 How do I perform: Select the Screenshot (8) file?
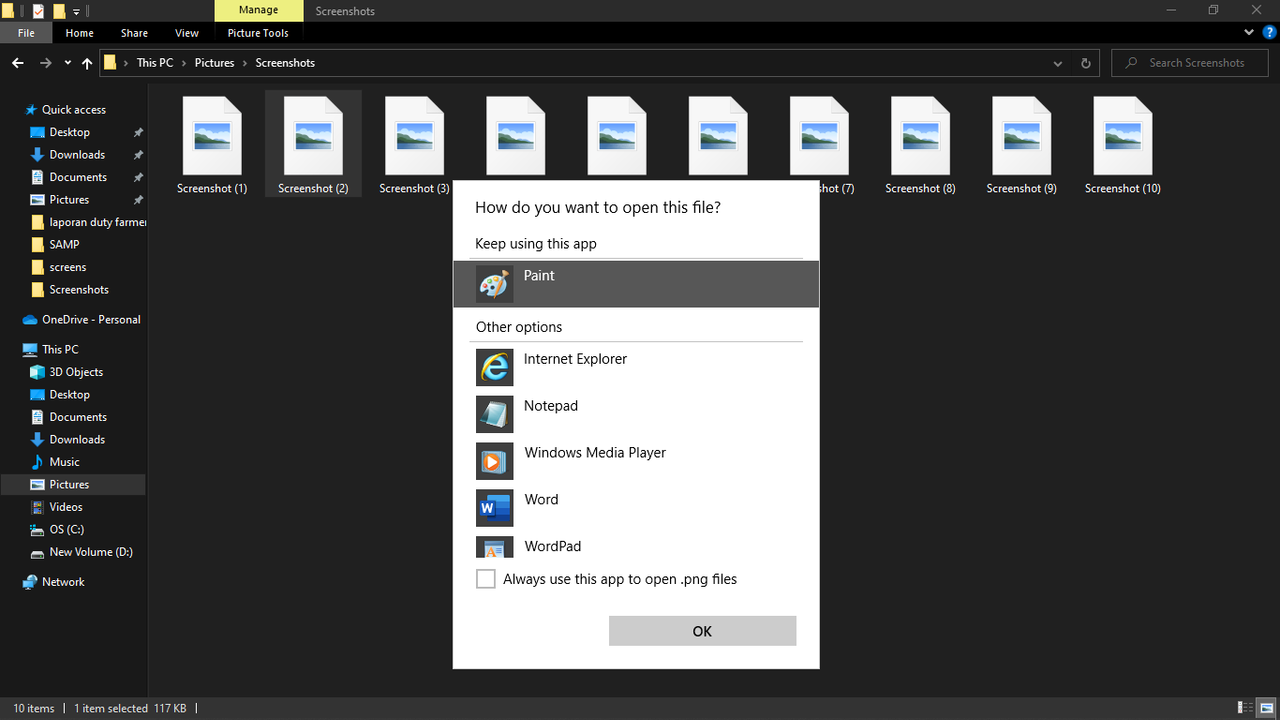(920, 144)
